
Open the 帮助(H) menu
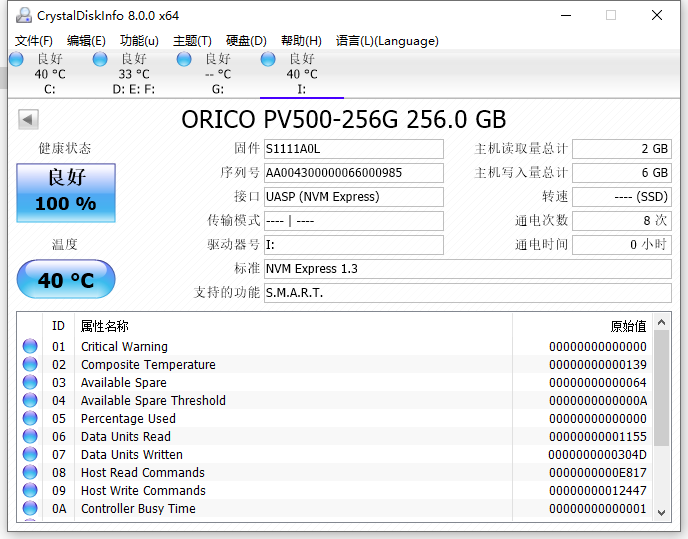pyautogui.click(x=301, y=41)
